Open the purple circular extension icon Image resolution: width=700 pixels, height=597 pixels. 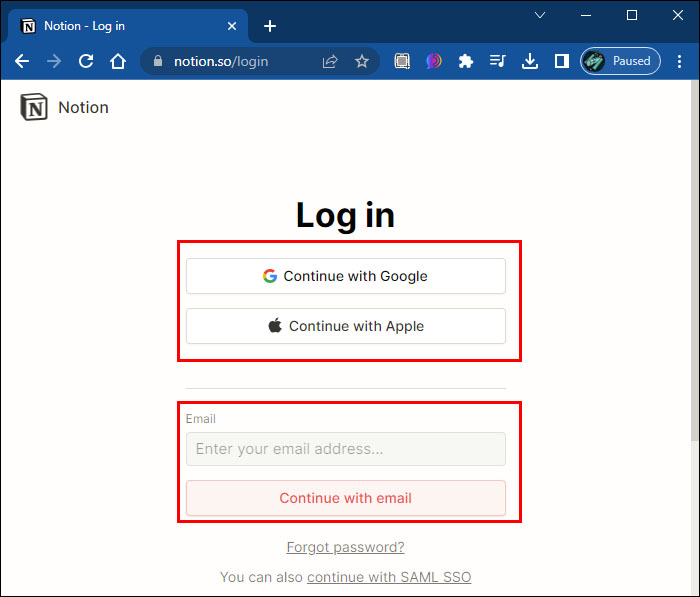433,61
